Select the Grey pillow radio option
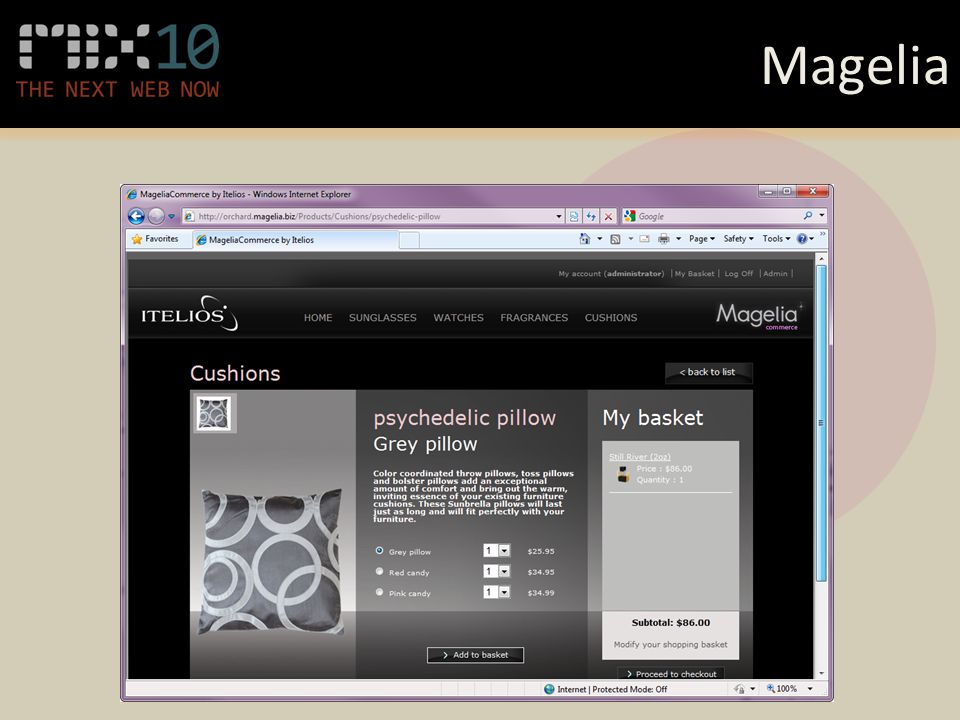 pos(380,550)
